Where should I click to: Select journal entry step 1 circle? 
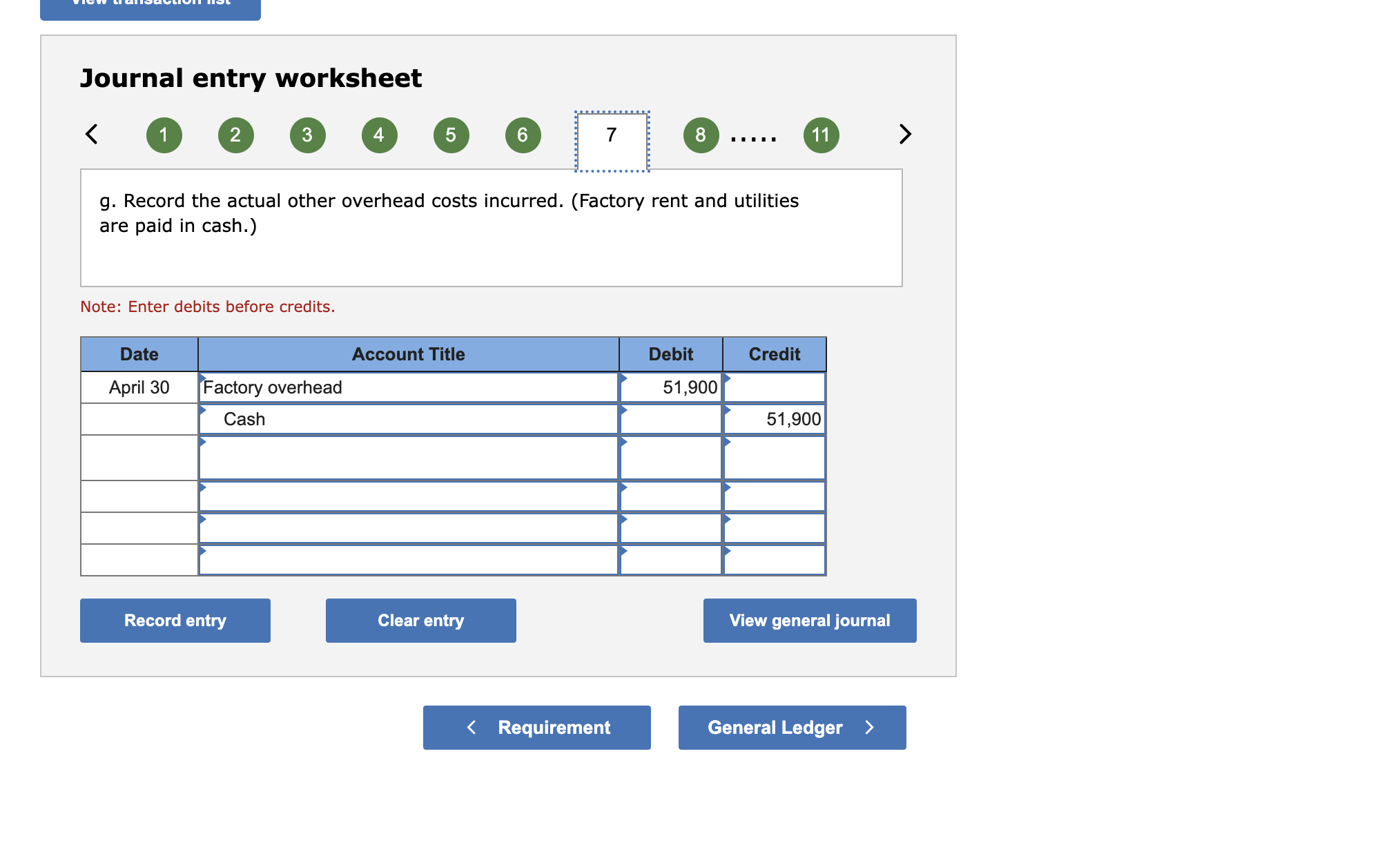tap(164, 135)
